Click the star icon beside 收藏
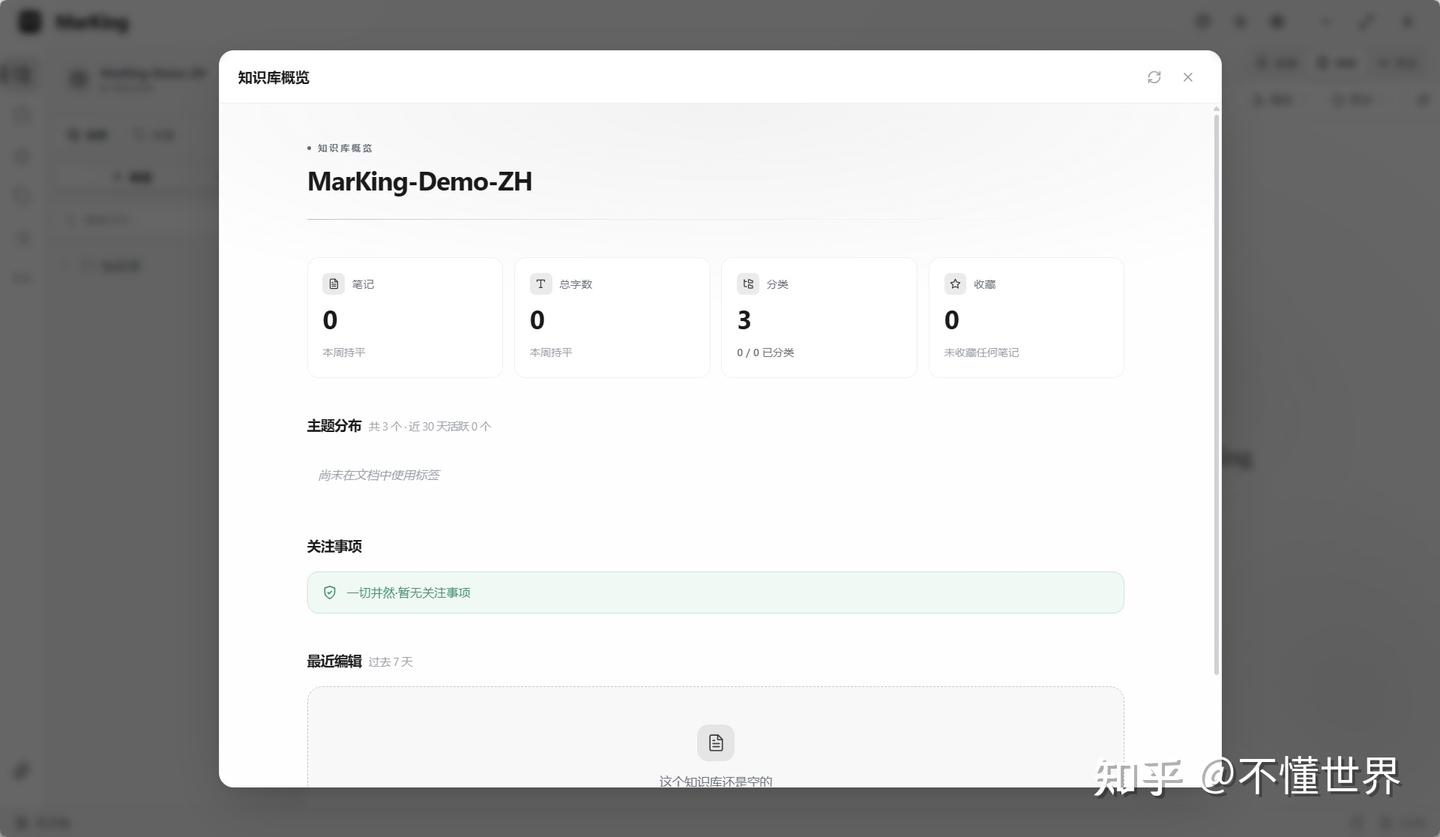Viewport: 1440px width, 837px height. (x=955, y=284)
